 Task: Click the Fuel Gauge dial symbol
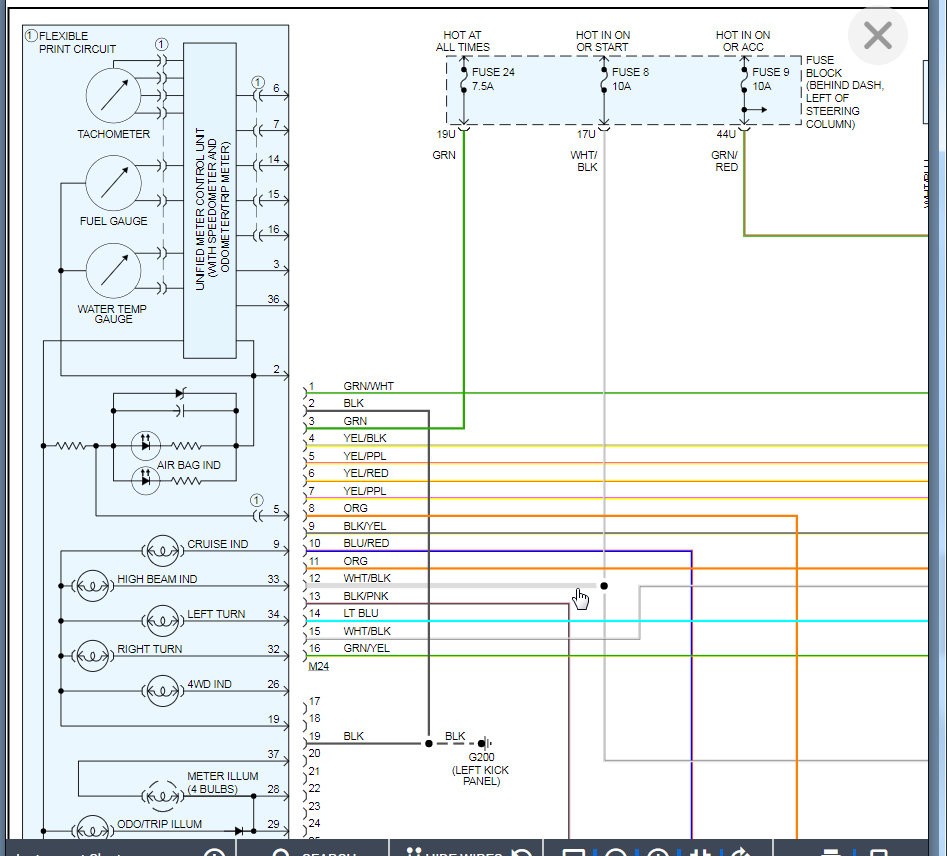[x=114, y=183]
